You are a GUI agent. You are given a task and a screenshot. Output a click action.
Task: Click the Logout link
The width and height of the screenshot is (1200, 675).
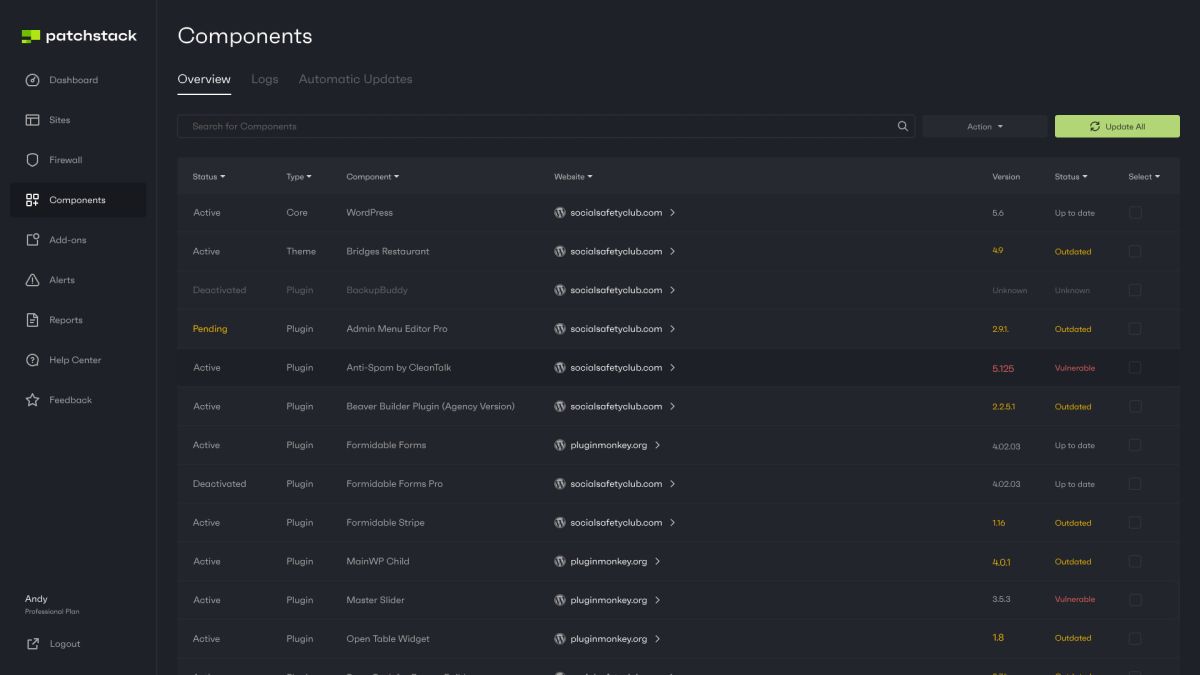tap(64, 644)
